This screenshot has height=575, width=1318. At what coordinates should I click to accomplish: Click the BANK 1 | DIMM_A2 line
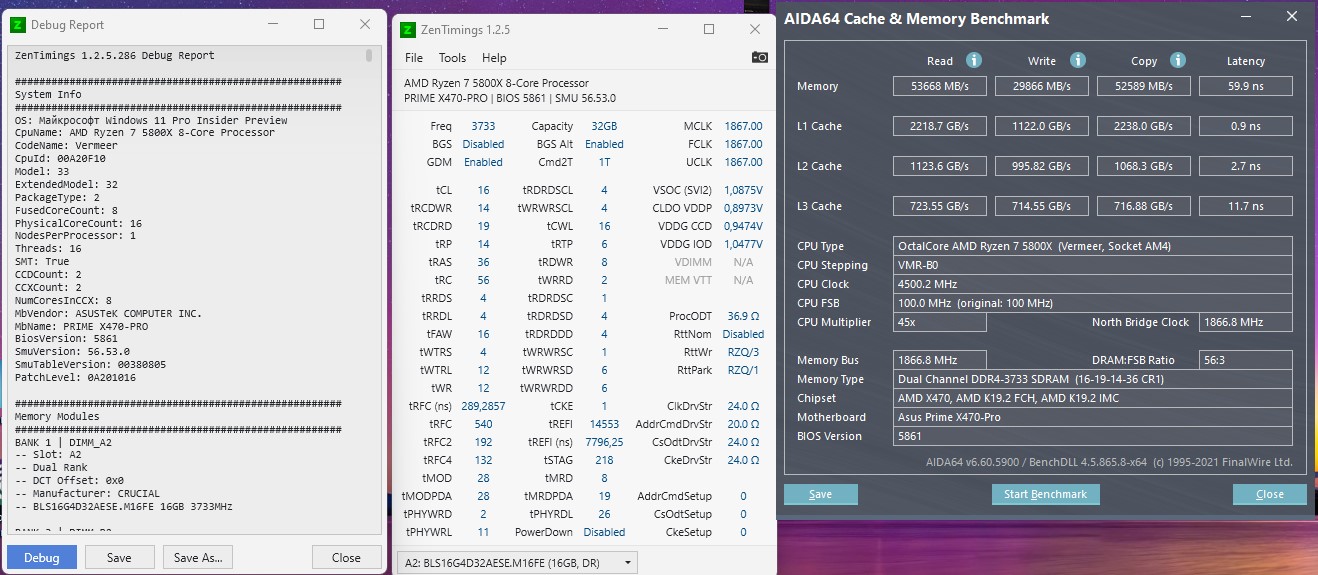point(65,442)
